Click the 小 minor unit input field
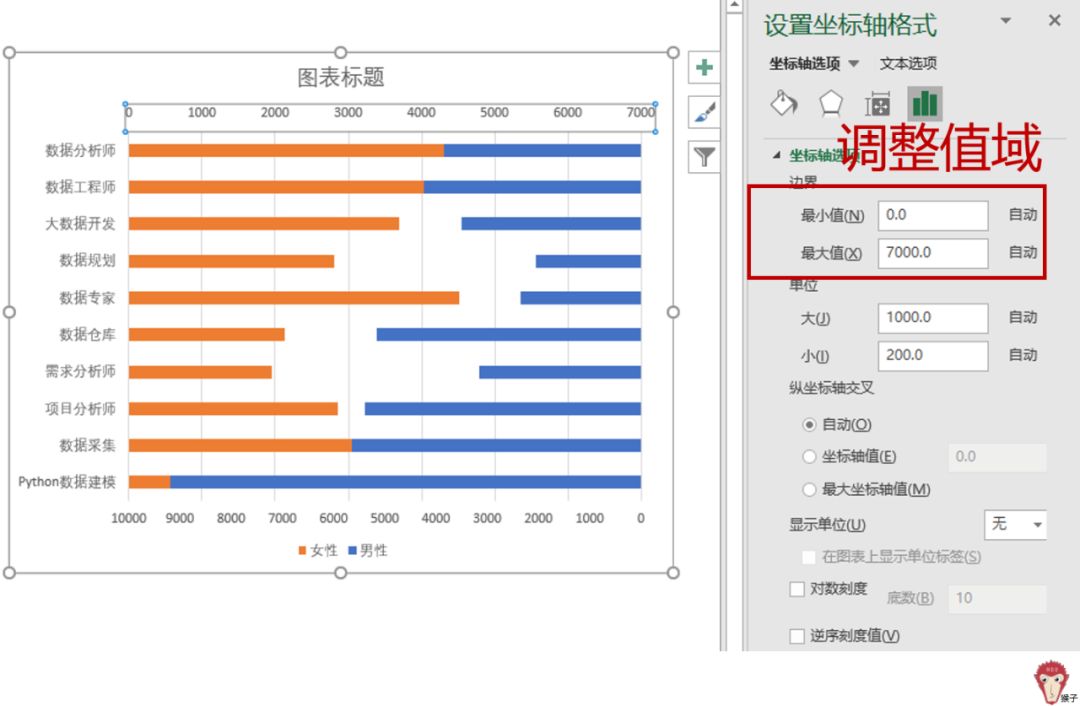The height and width of the screenshot is (706, 1080). pos(933,355)
